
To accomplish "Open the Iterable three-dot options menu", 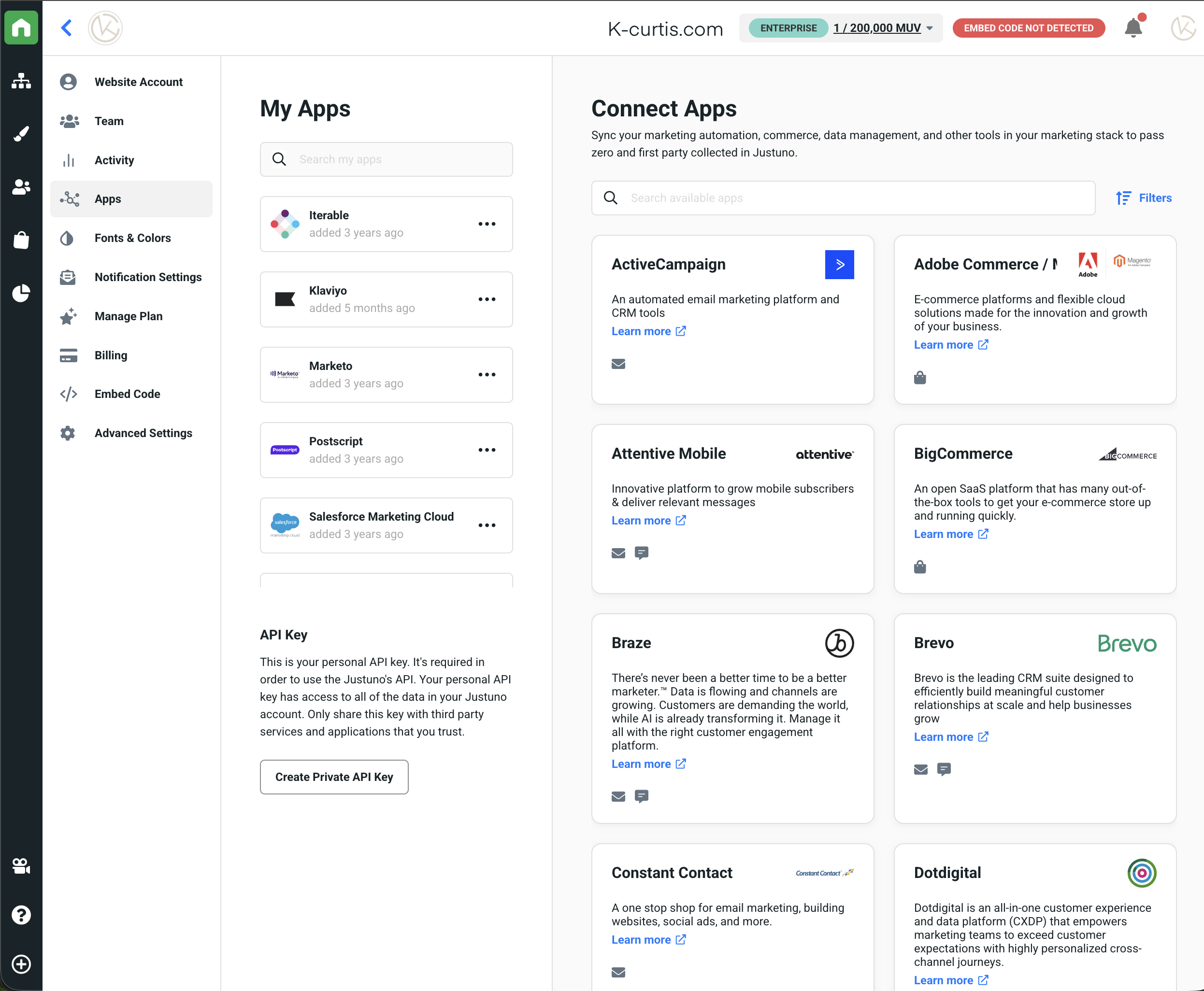I will 487,224.
